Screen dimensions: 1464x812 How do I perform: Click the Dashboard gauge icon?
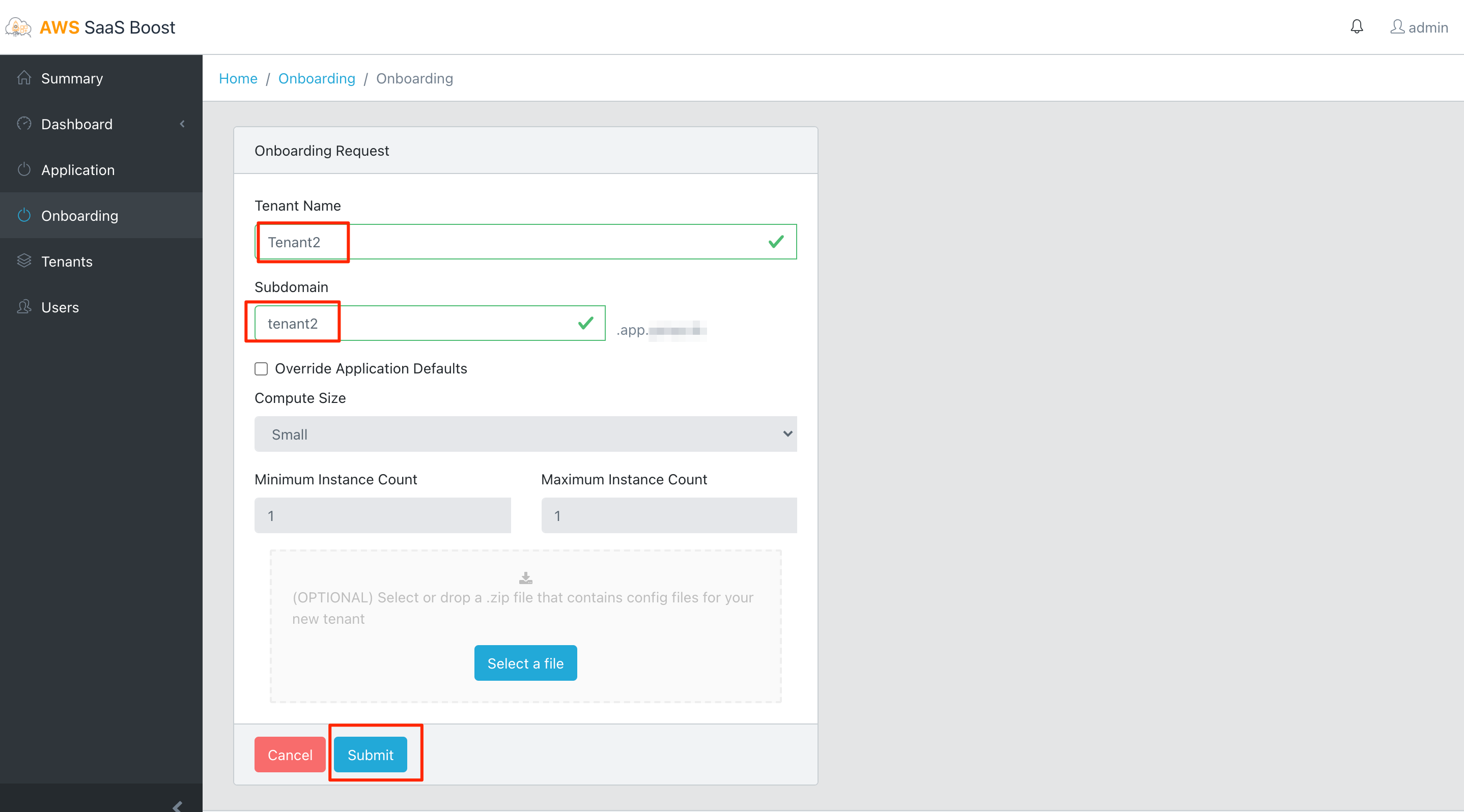click(x=24, y=124)
